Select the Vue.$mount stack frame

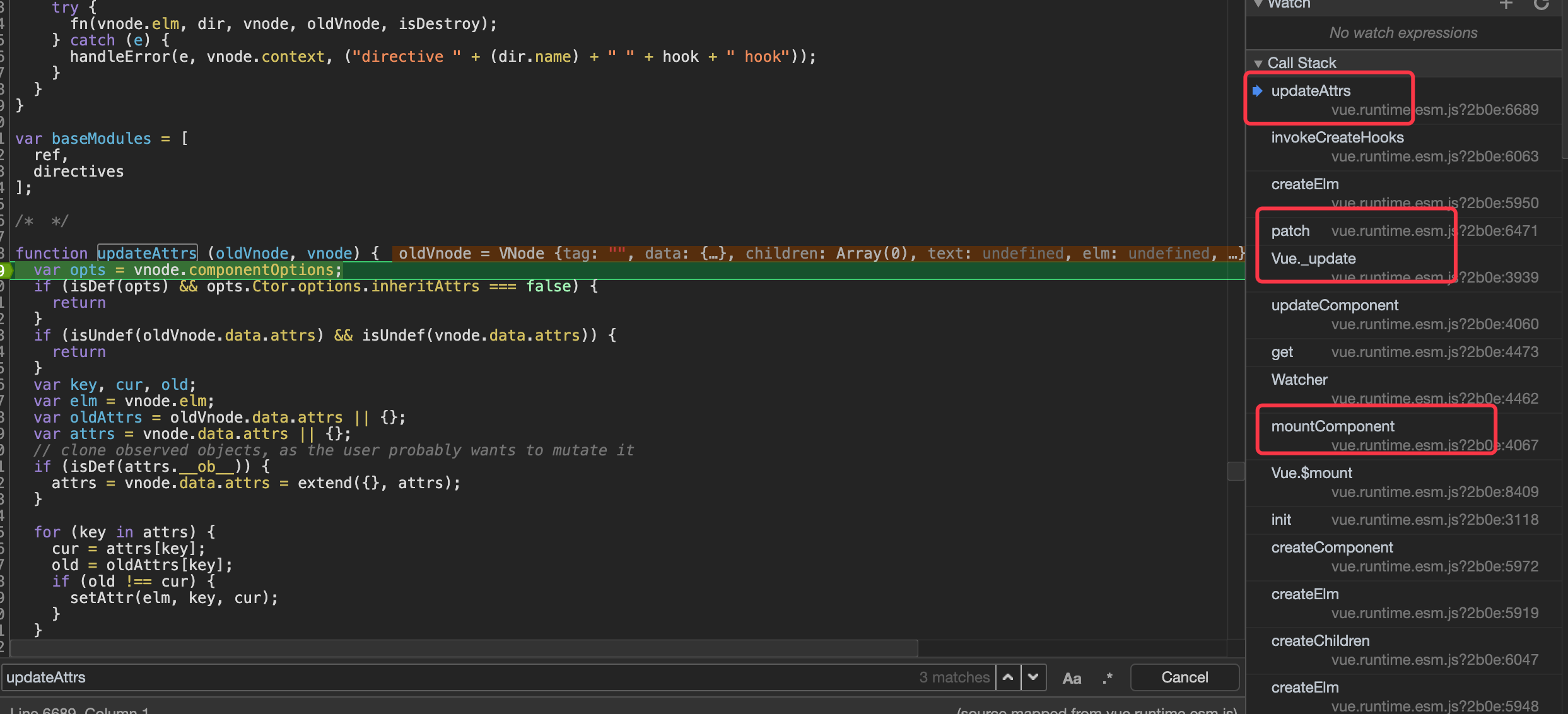tap(1312, 473)
